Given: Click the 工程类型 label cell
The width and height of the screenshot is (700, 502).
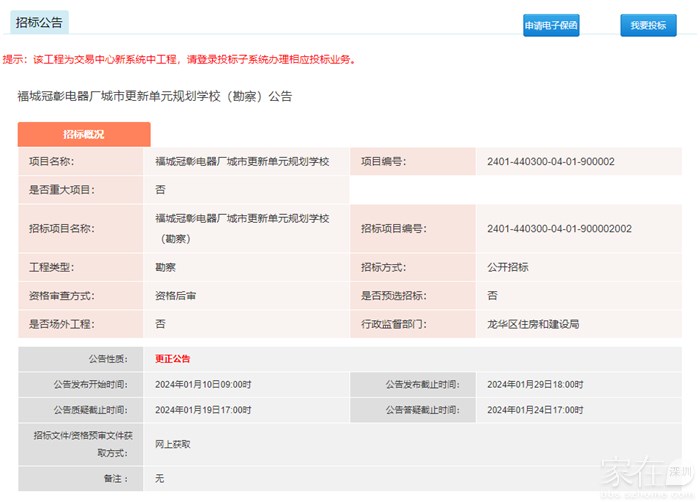Looking at the screenshot, I should [x=52, y=268].
